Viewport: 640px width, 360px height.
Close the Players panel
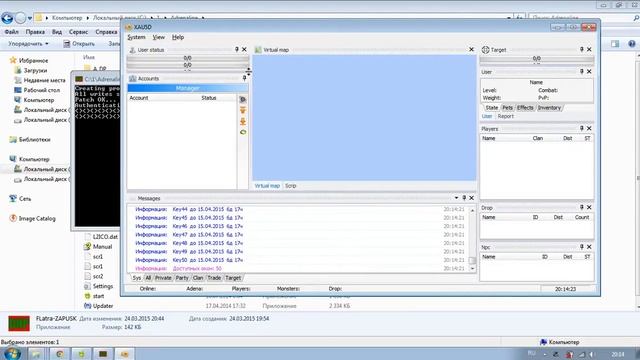(x=589, y=128)
